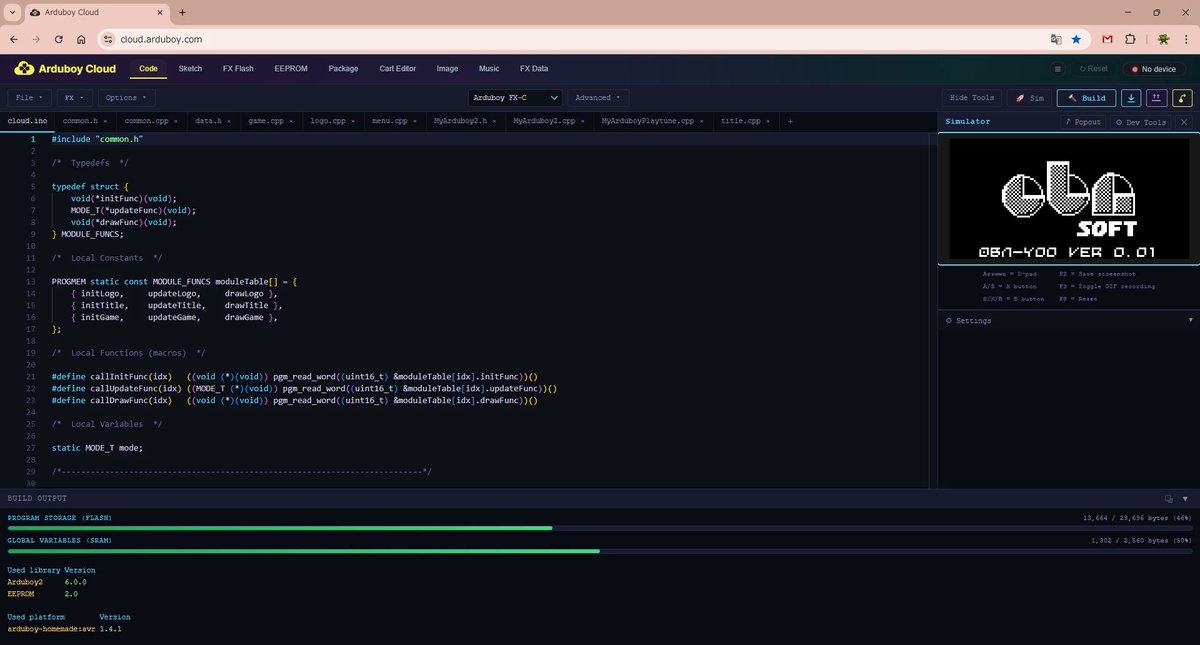The image size is (1200, 645).
Task: Open a new browser tab
Action: (x=182, y=12)
